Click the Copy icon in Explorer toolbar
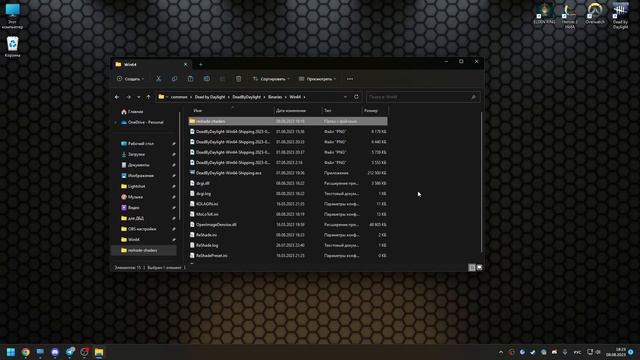Viewport: 640px width, 360px height. pyautogui.click(x=174, y=79)
